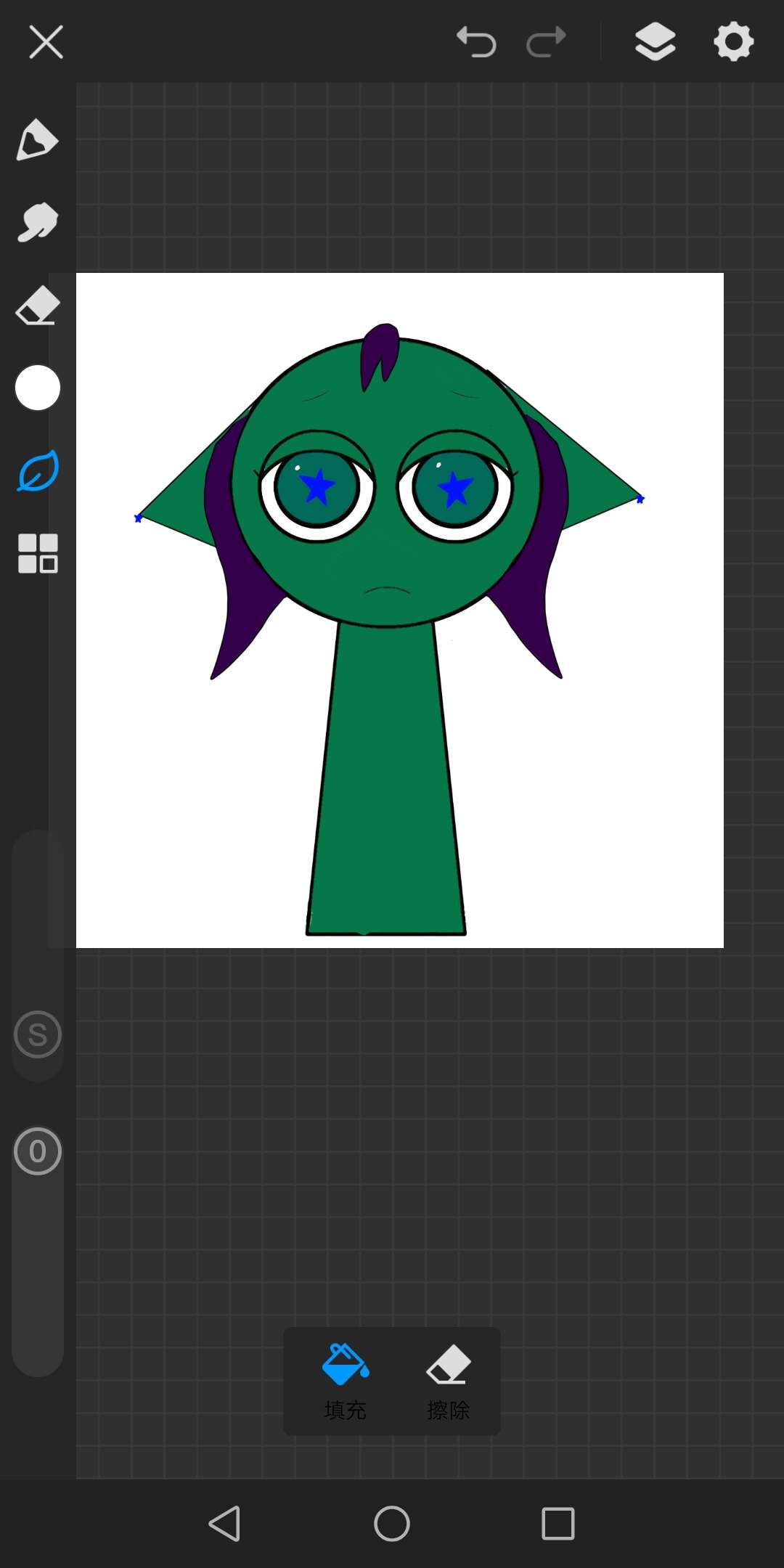Select the Eraser tool in left sidebar
Image resolution: width=784 pixels, height=1568 pixels.
click(37, 305)
